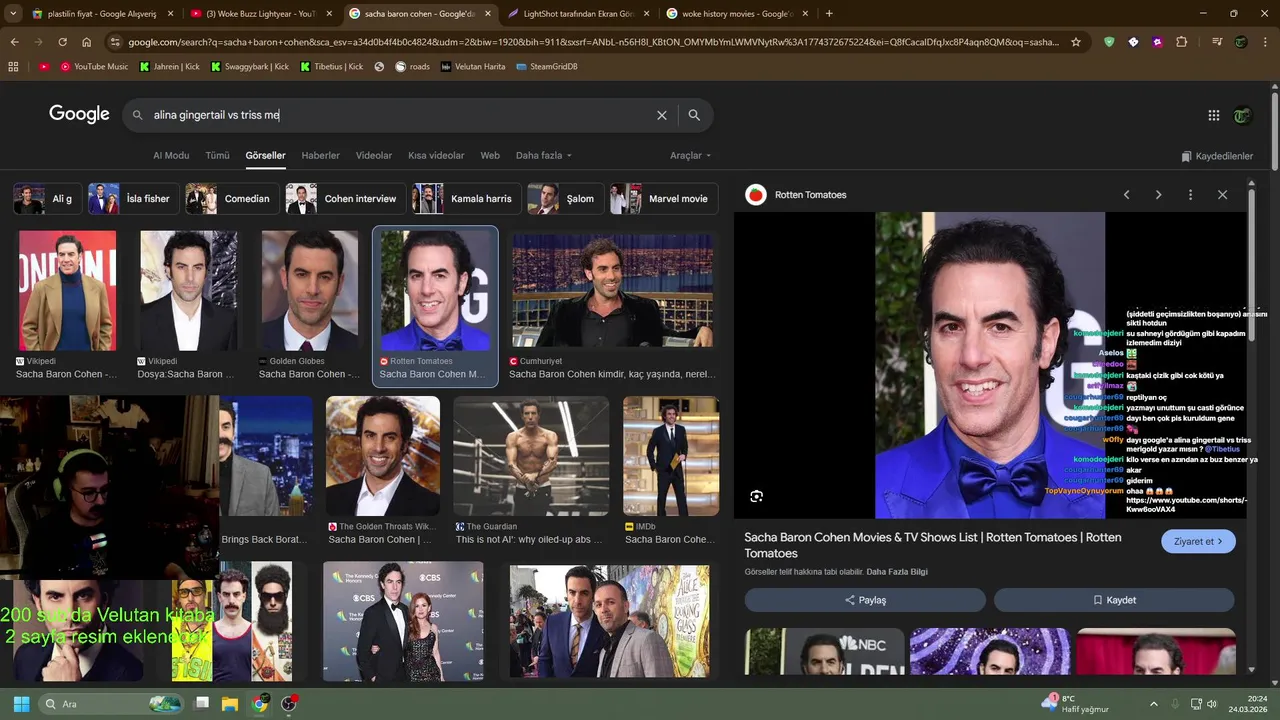Image resolution: width=1280 pixels, height=720 pixels.
Task: Open preview panel three-dot options
Action: click(x=1190, y=195)
